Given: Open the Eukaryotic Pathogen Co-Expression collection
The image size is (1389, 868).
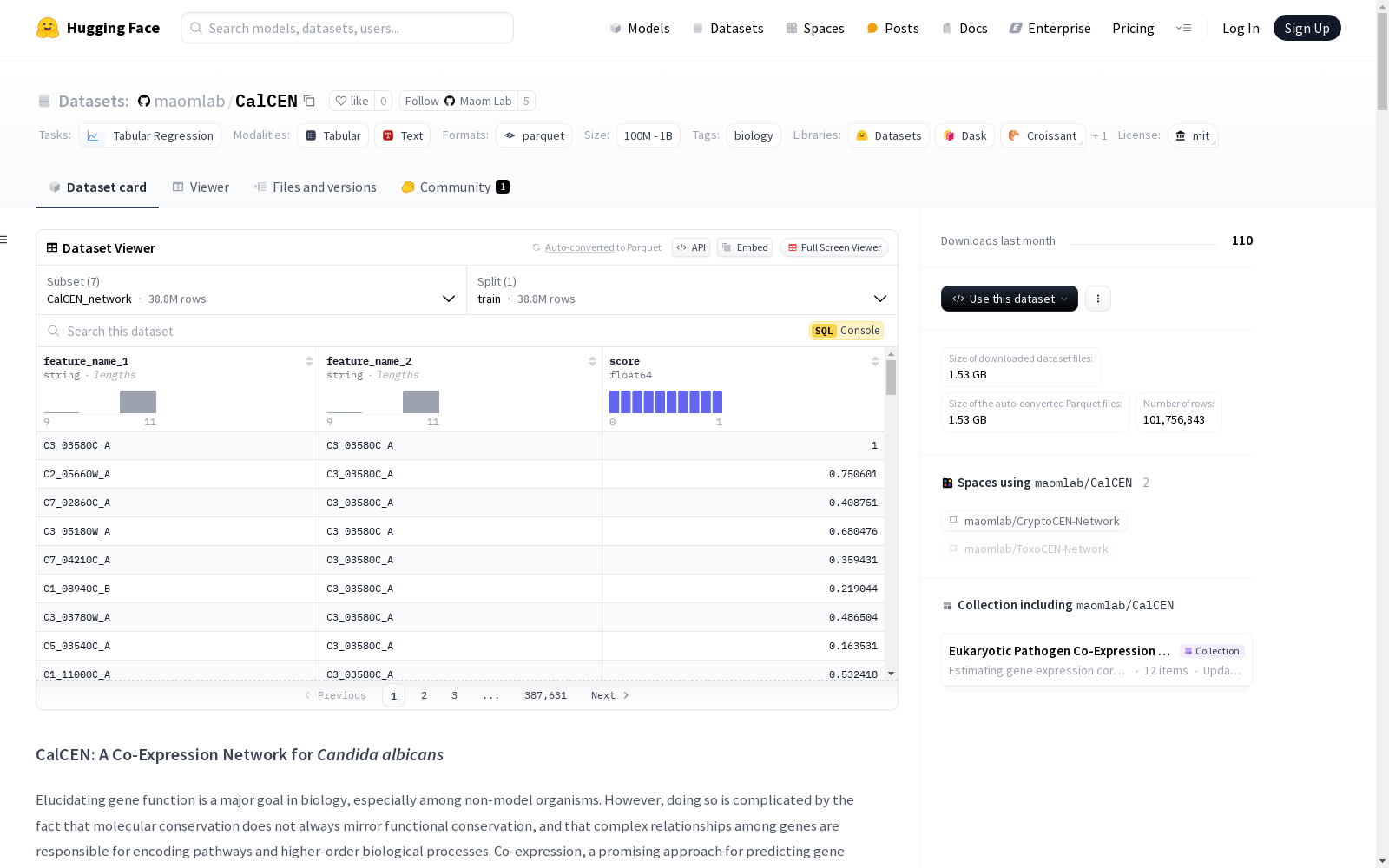Looking at the screenshot, I should click(x=1096, y=660).
